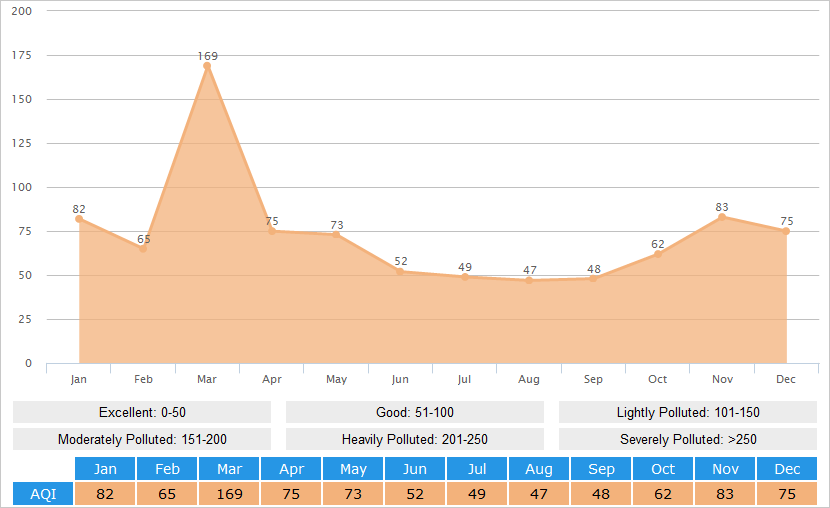Select the 'Severely Polluted: >250' legend box
The image size is (830, 508).
pos(688,439)
